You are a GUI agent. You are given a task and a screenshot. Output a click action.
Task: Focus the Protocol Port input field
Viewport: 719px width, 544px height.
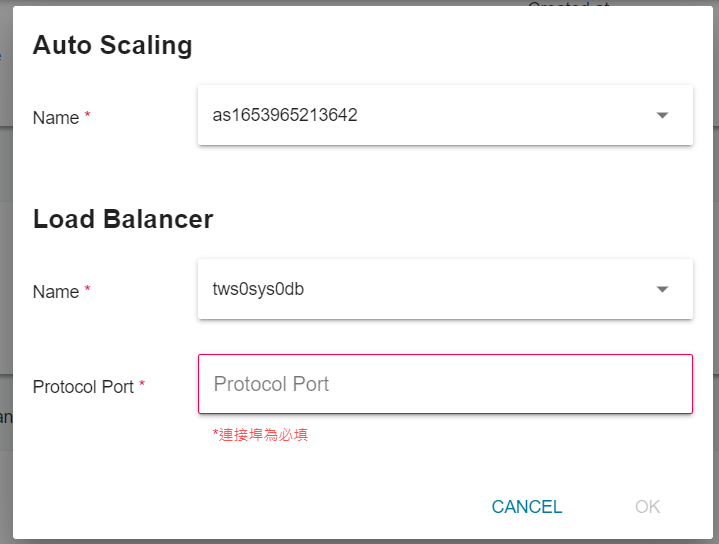tap(445, 384)
